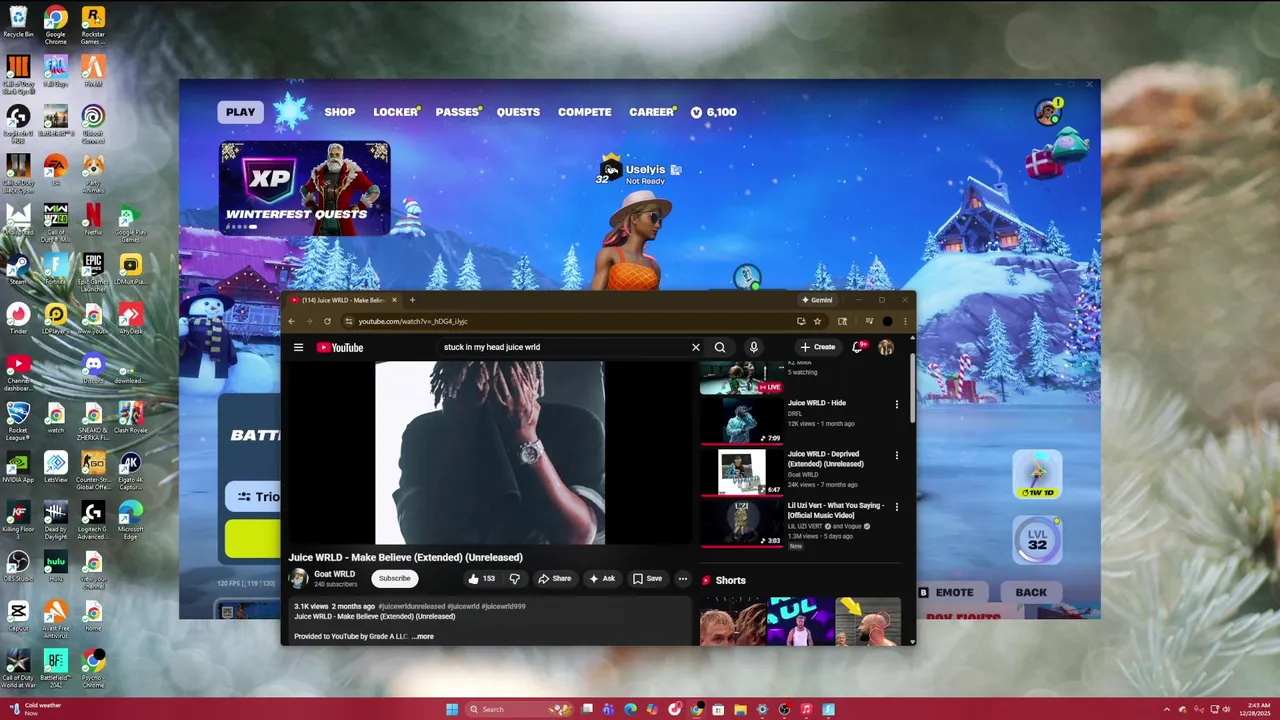The width and height of the screenshot is (1280, 720).
Task: Open the Steam desktop shortcut
Action: point(18,270)
